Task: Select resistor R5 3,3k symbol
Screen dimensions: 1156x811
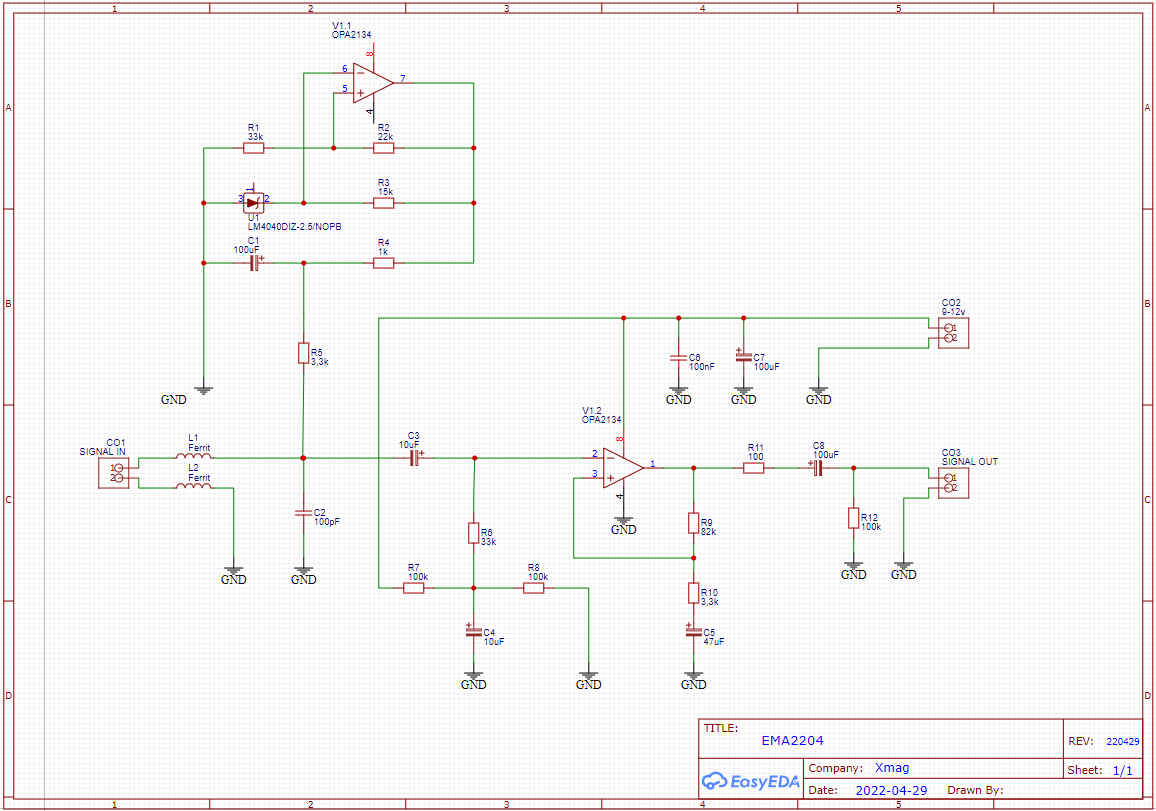Action: click(303, 353)
